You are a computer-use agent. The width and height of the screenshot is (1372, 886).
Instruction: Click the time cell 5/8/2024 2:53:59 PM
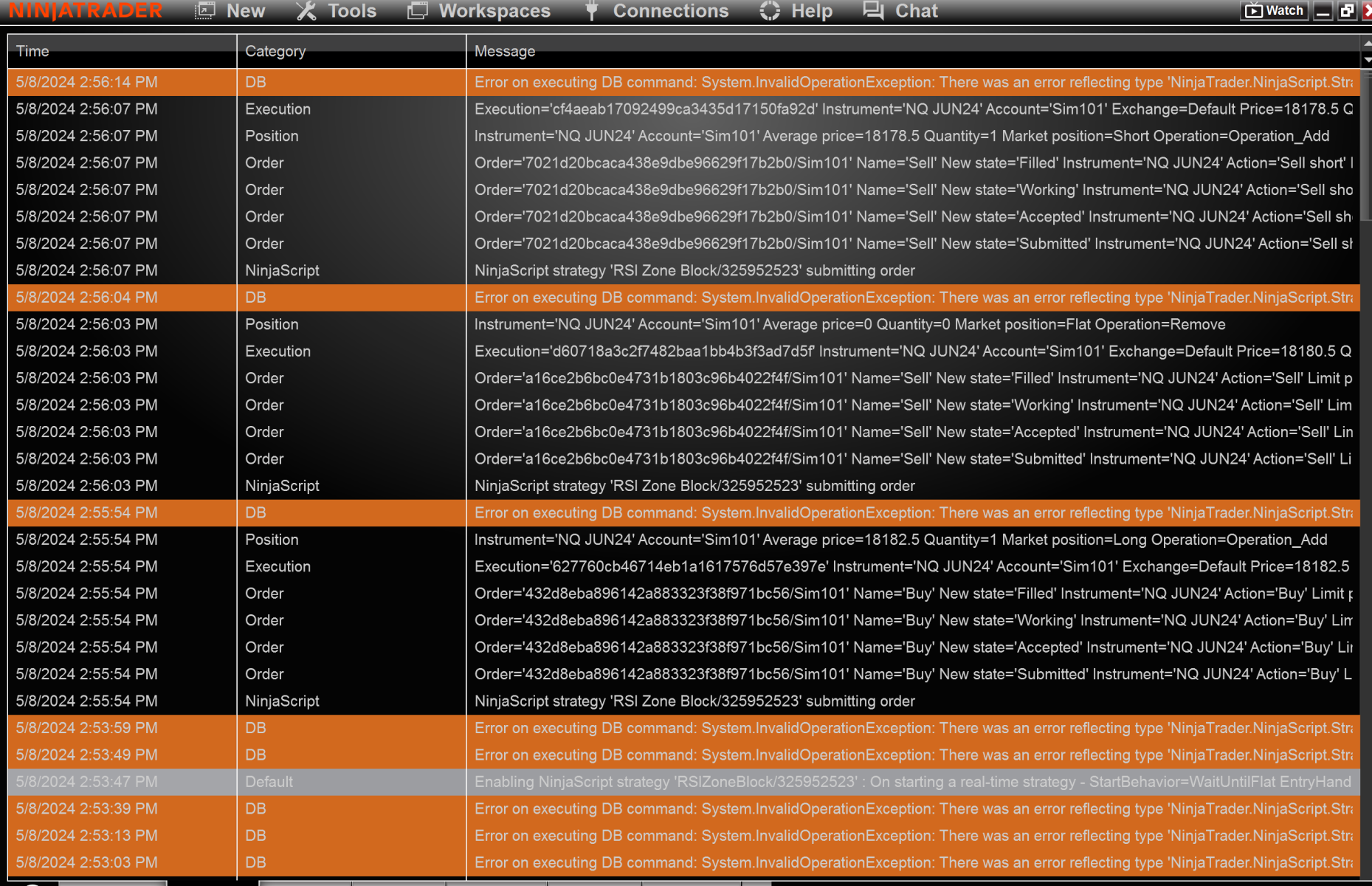pyautogui.click(x=122, y=728)
